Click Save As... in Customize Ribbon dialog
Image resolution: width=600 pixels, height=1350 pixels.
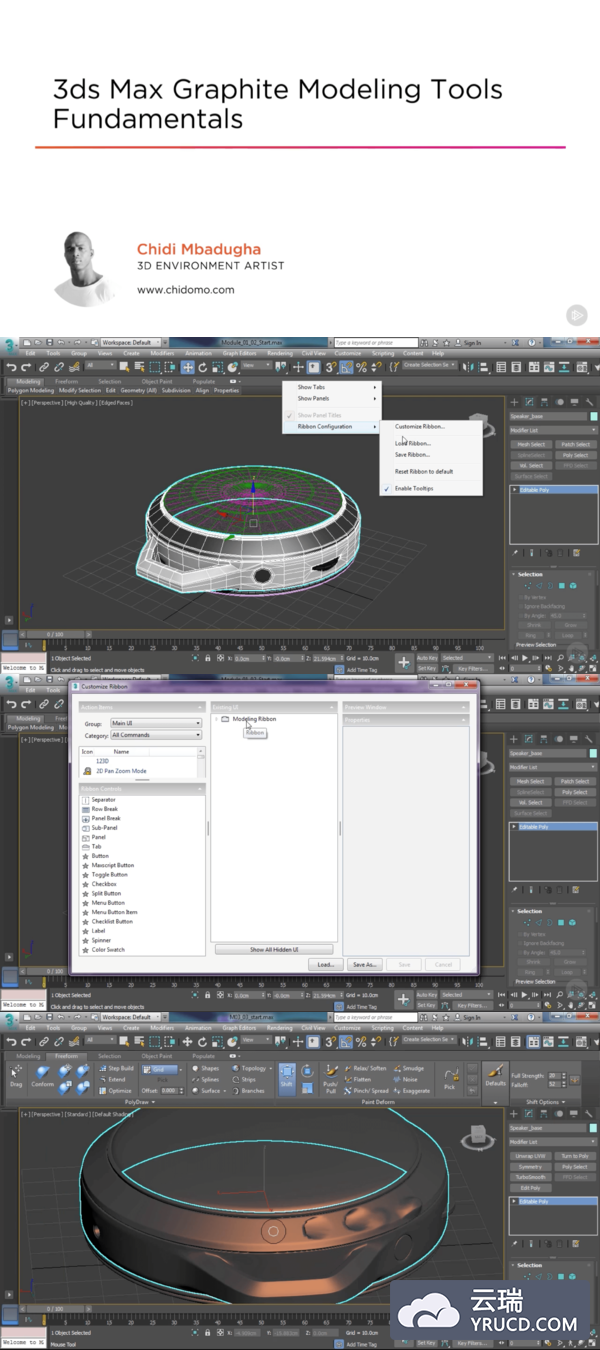tap(365, 964)
